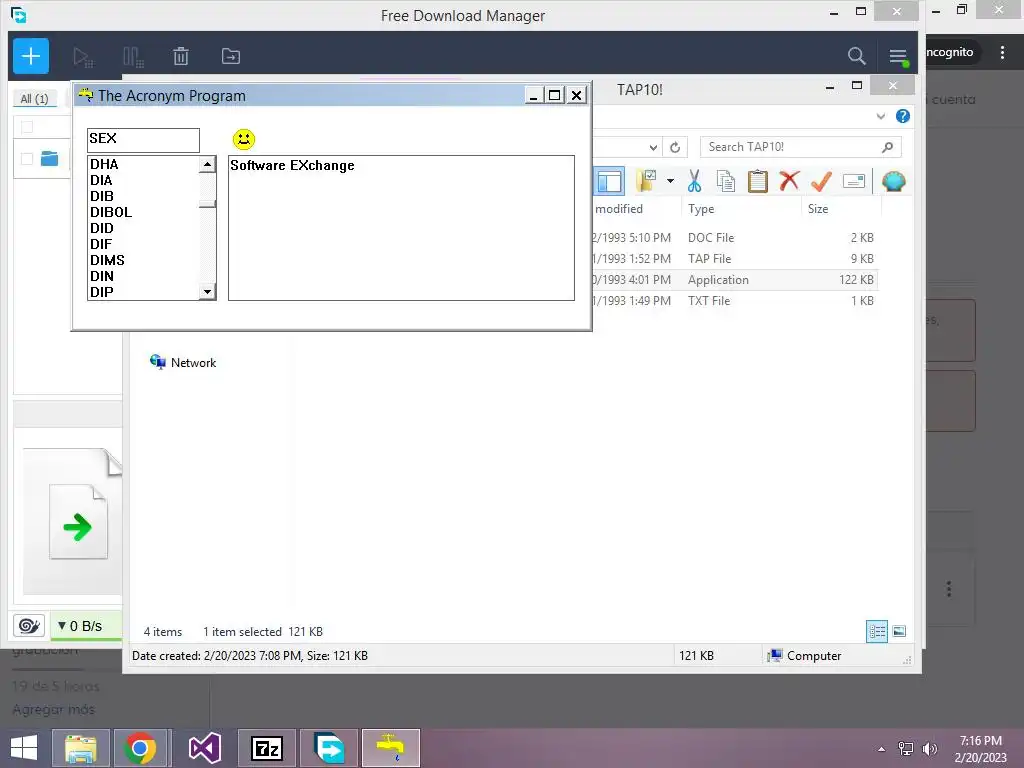The height and width of the screenshot is (768, 1024).
Task: Toggle preview pane icon in TAP10!
Action: point(609,181)
